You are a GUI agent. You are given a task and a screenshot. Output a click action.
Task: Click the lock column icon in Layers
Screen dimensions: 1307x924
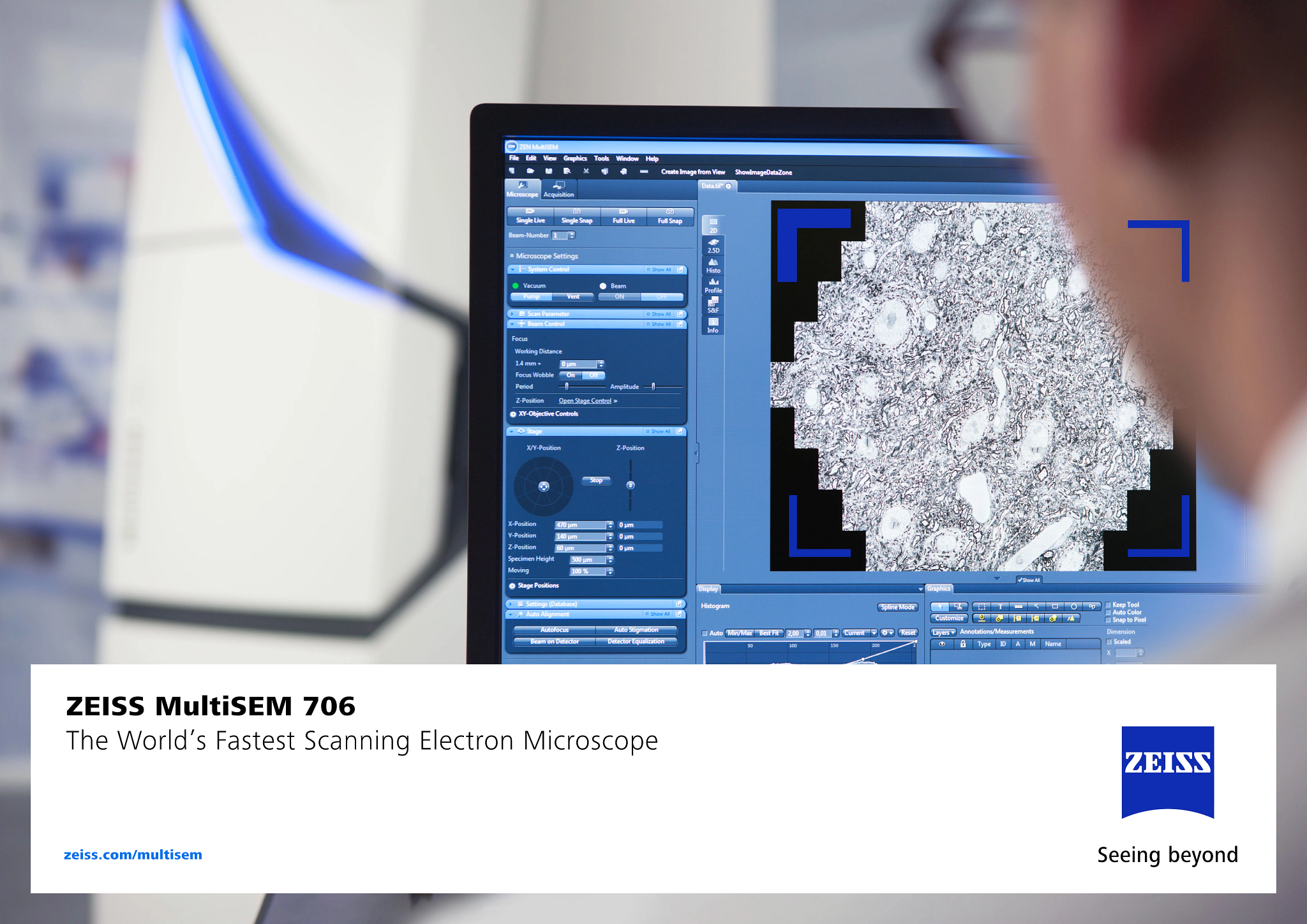963,644
